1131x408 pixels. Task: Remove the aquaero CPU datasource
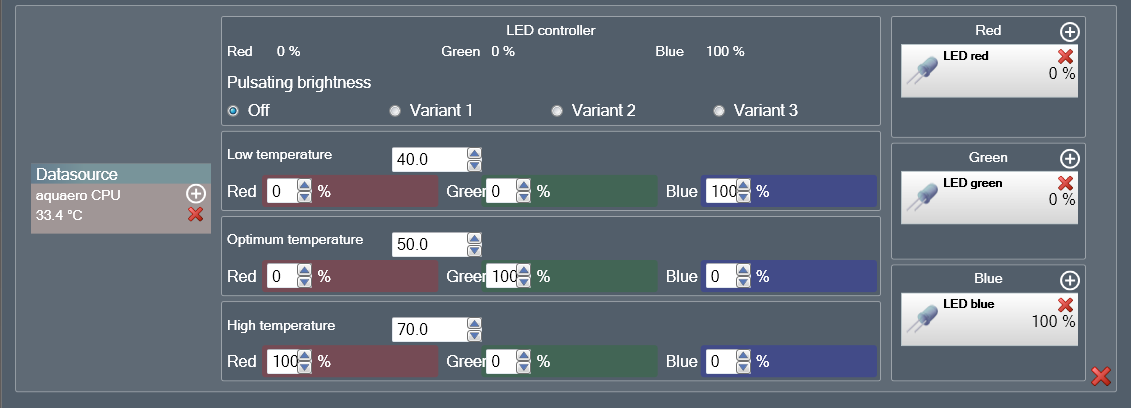tap(196, 215)
